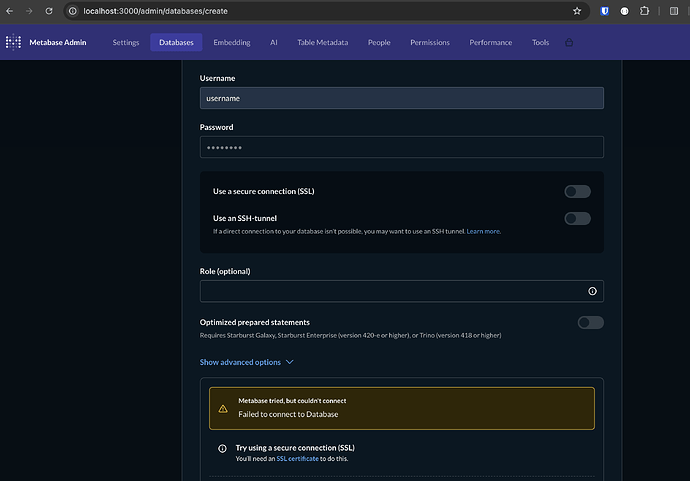Toggle Optimized prepared statements
This screenshot has width=690, height=481.
pos(591,323)
